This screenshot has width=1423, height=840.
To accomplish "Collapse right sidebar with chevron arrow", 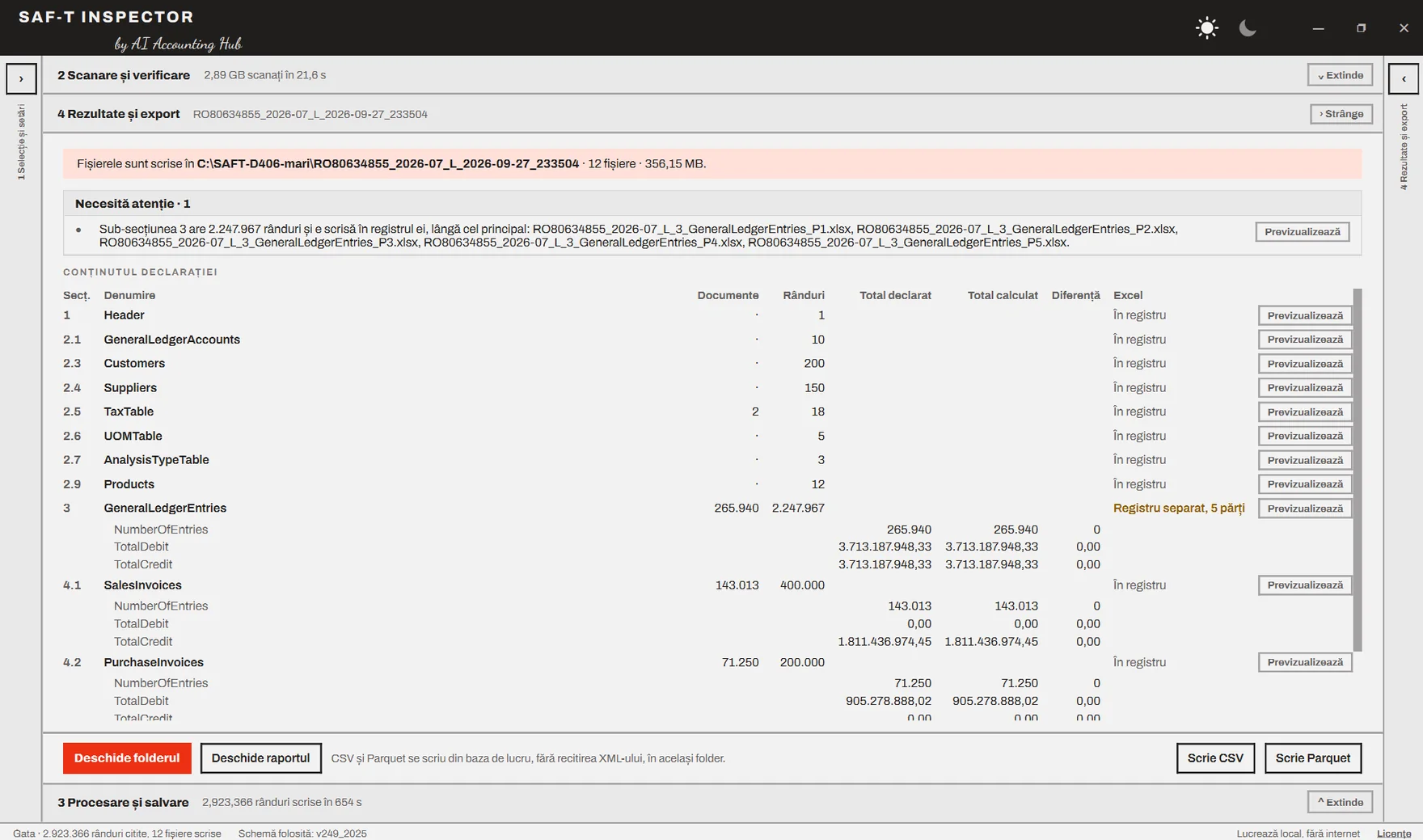I will pyautogui.click(x=1404, y=79).
